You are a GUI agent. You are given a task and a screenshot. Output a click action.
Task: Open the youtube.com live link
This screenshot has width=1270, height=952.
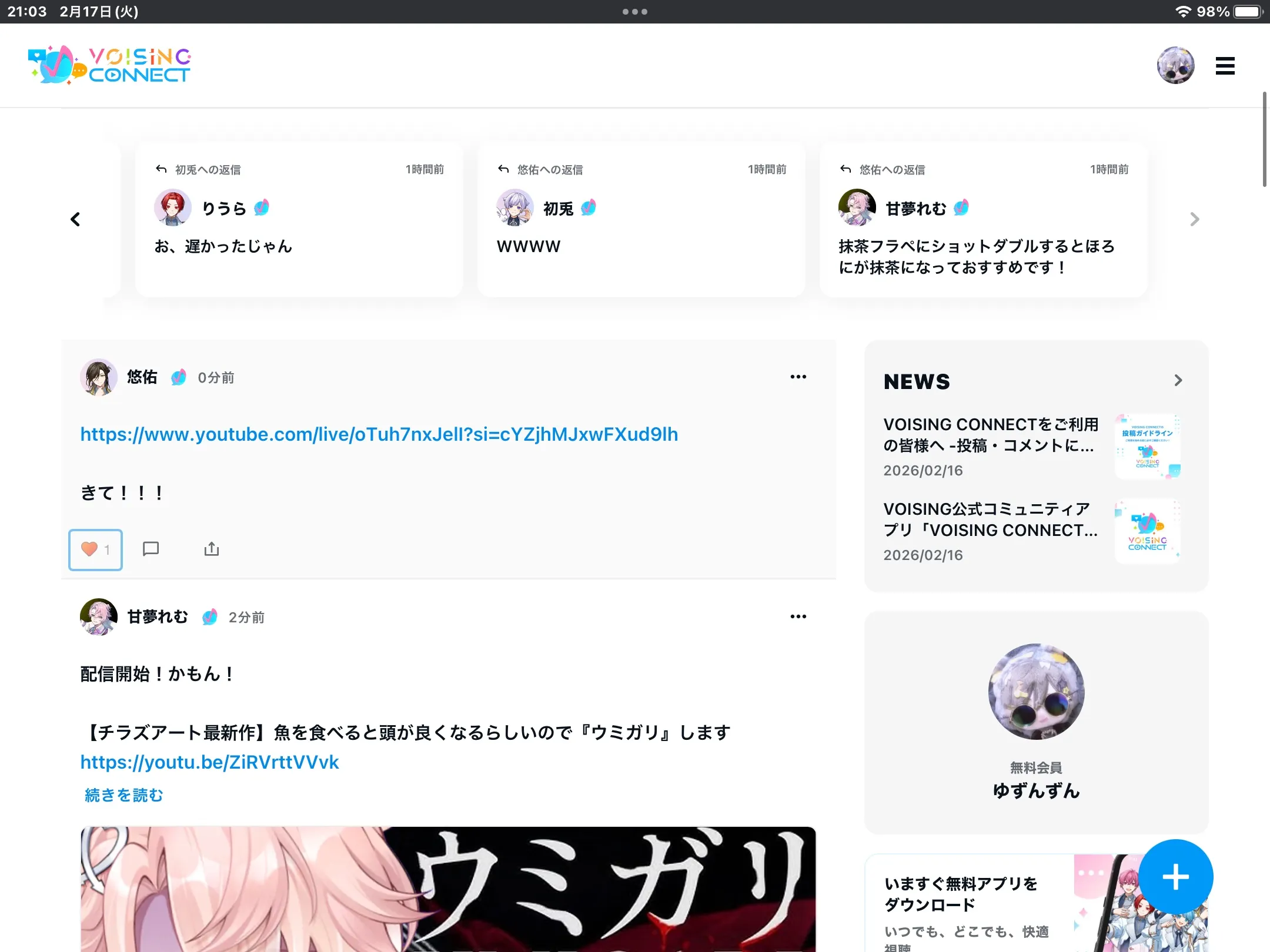pos(379,434)
